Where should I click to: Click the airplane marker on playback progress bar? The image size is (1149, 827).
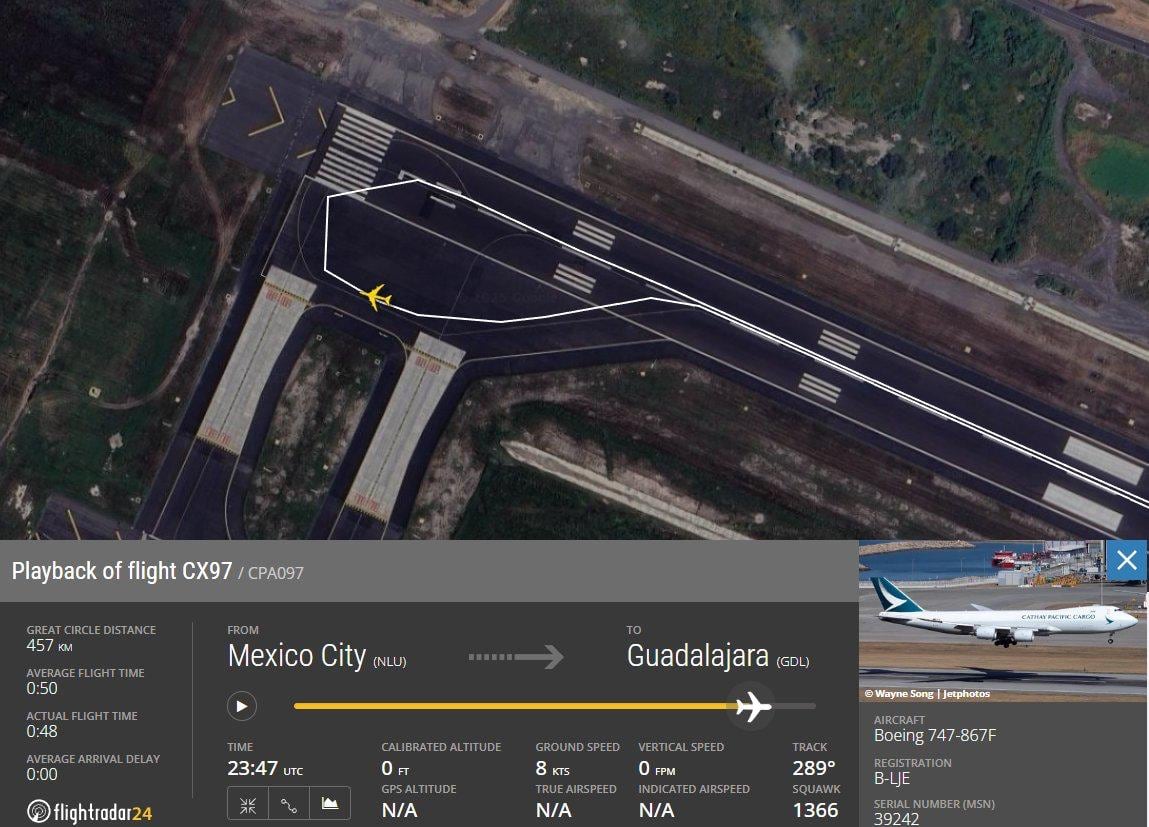[753, 706]
